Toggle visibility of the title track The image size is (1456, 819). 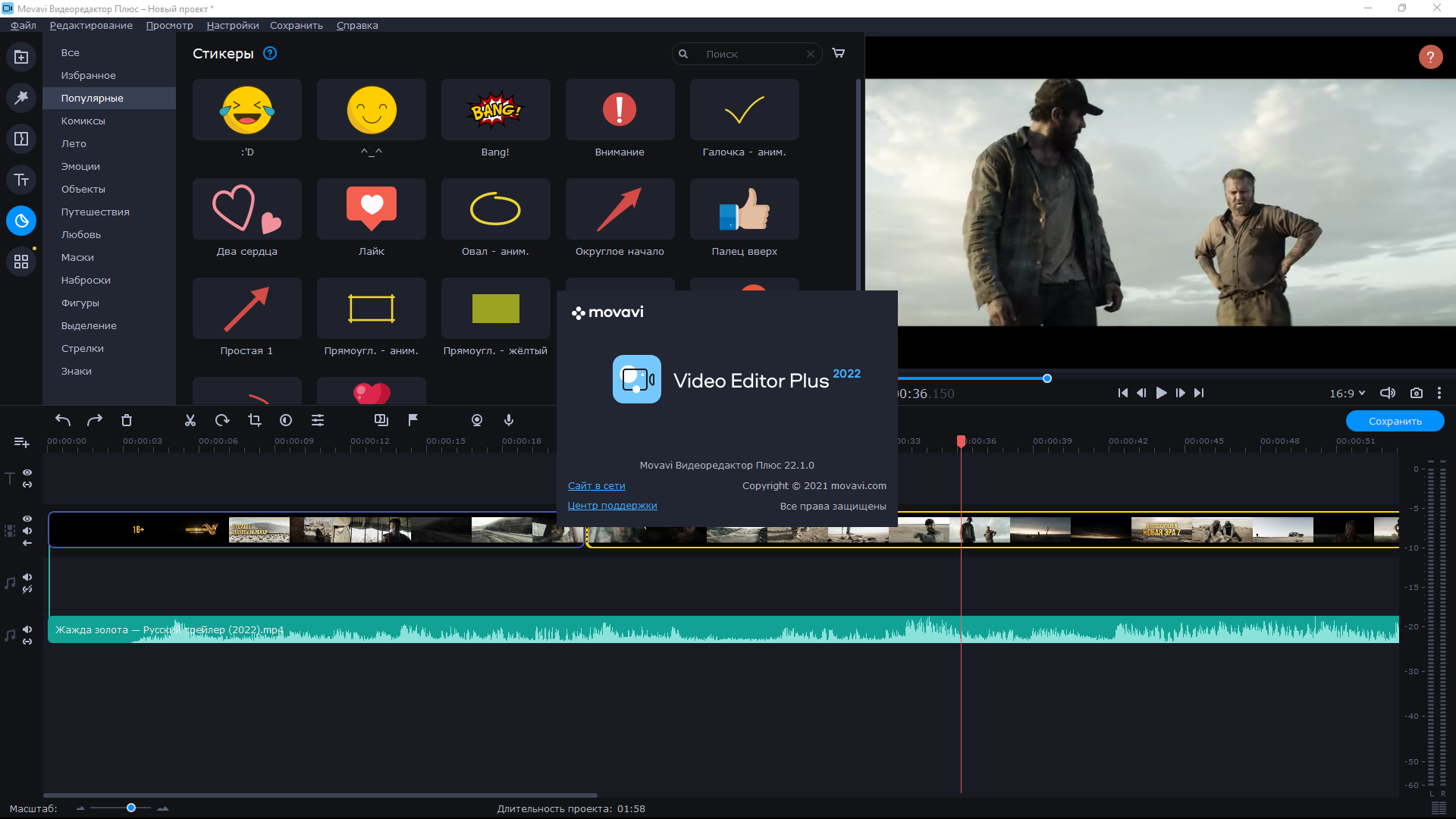(27, 472)
